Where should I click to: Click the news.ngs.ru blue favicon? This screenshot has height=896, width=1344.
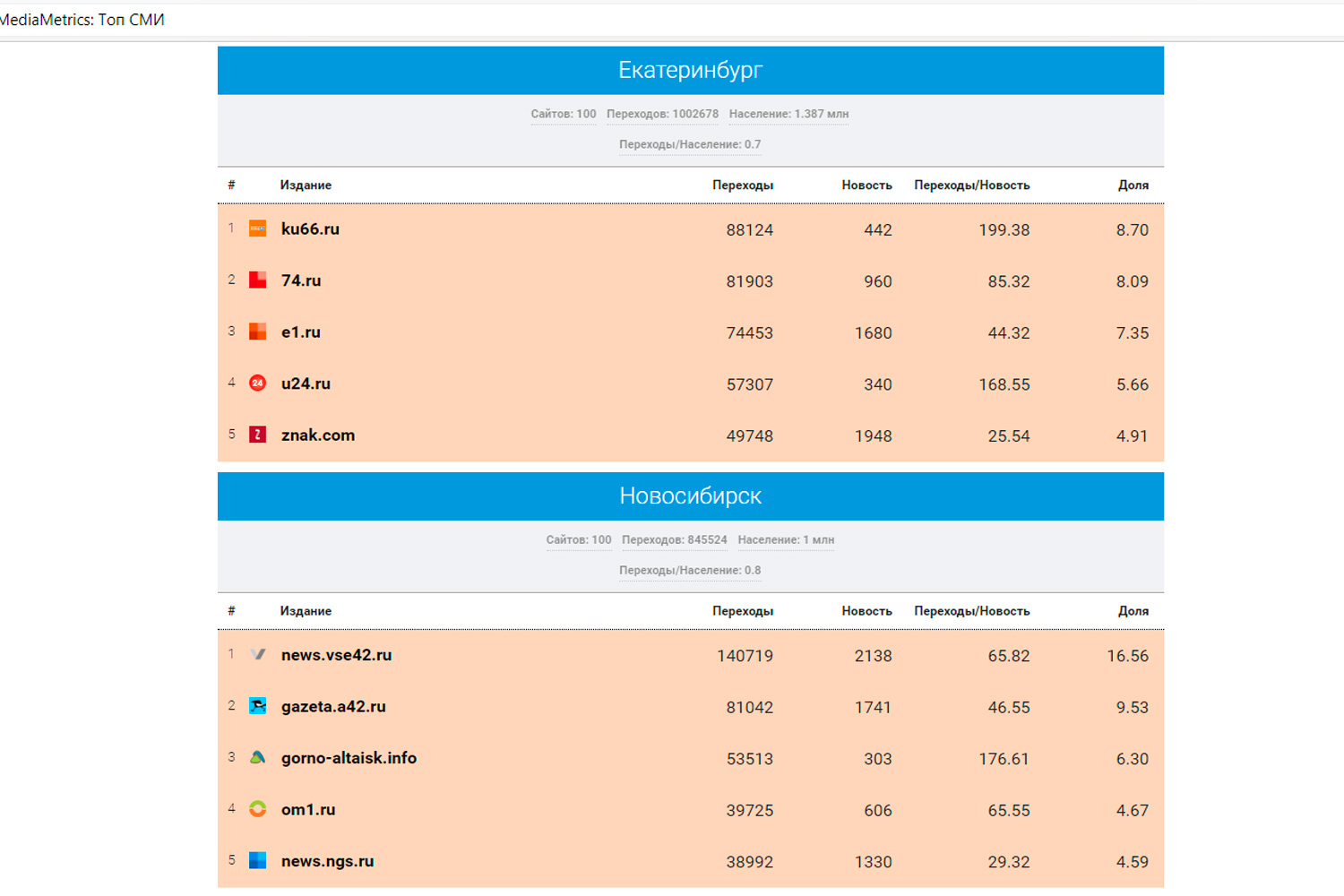[x=257, y=860]
